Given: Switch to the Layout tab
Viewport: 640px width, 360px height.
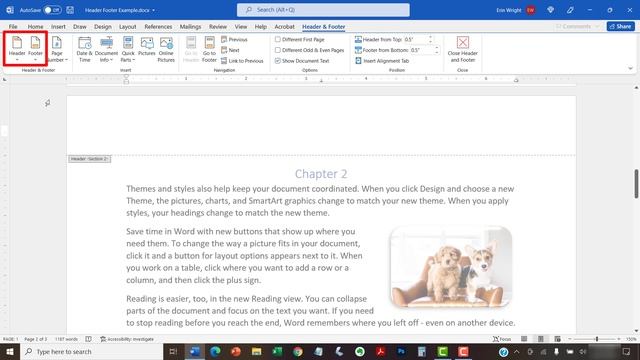Looking at the screenshot, I should point(128,27).
